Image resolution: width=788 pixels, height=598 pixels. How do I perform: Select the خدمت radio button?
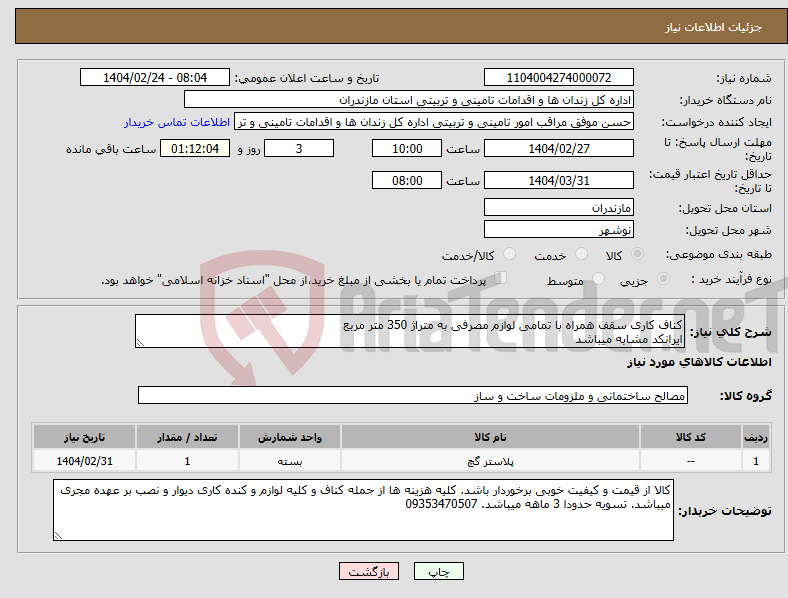coord(581,254)
